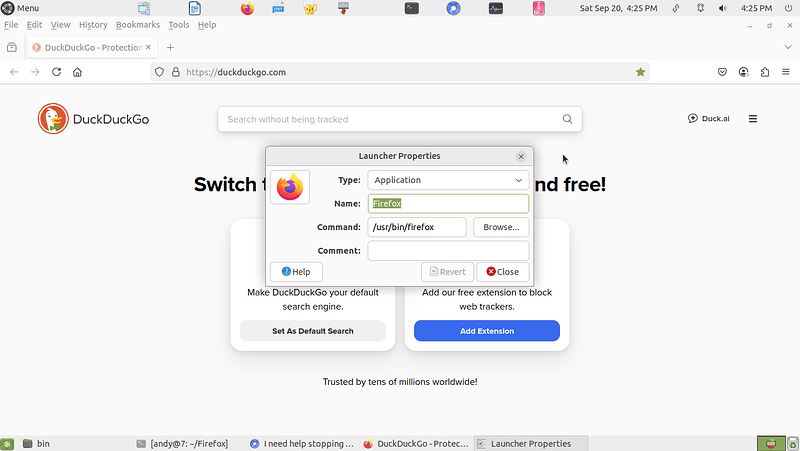Click the Close button in Launcher Properties
Viewport: 800px width, 451px height.
pos(503,272)
